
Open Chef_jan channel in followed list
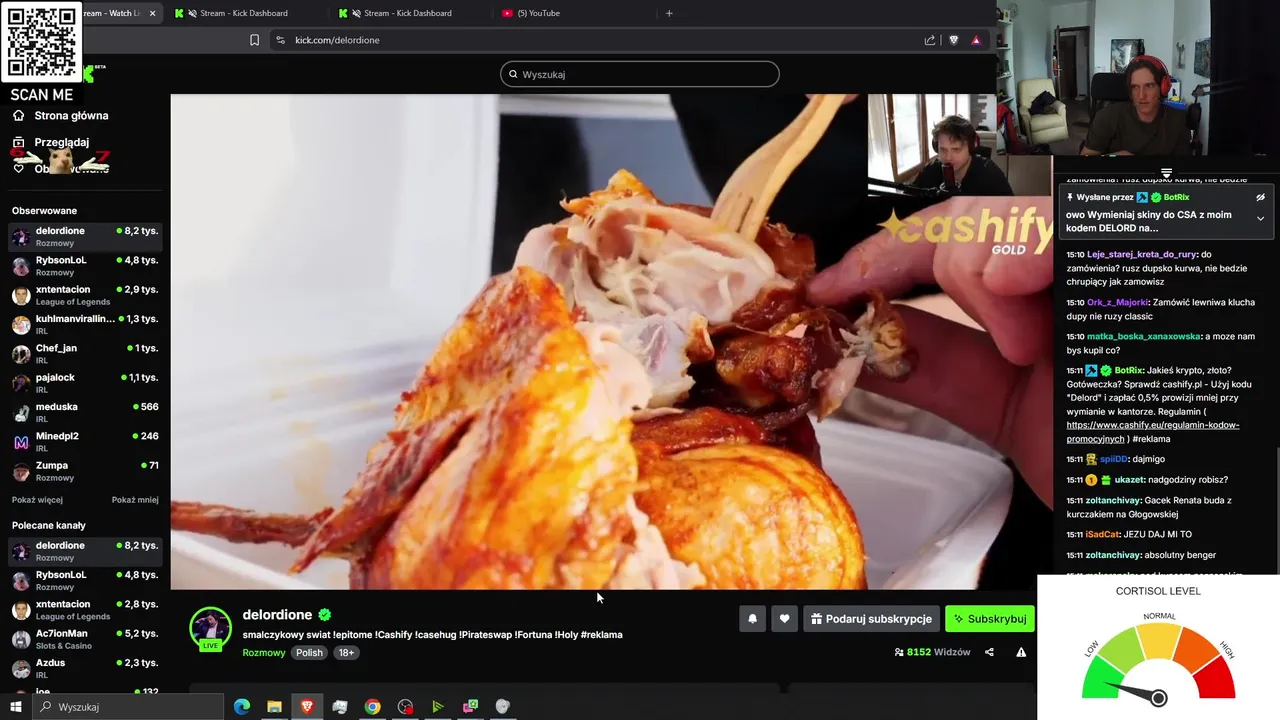pos(85,354)
